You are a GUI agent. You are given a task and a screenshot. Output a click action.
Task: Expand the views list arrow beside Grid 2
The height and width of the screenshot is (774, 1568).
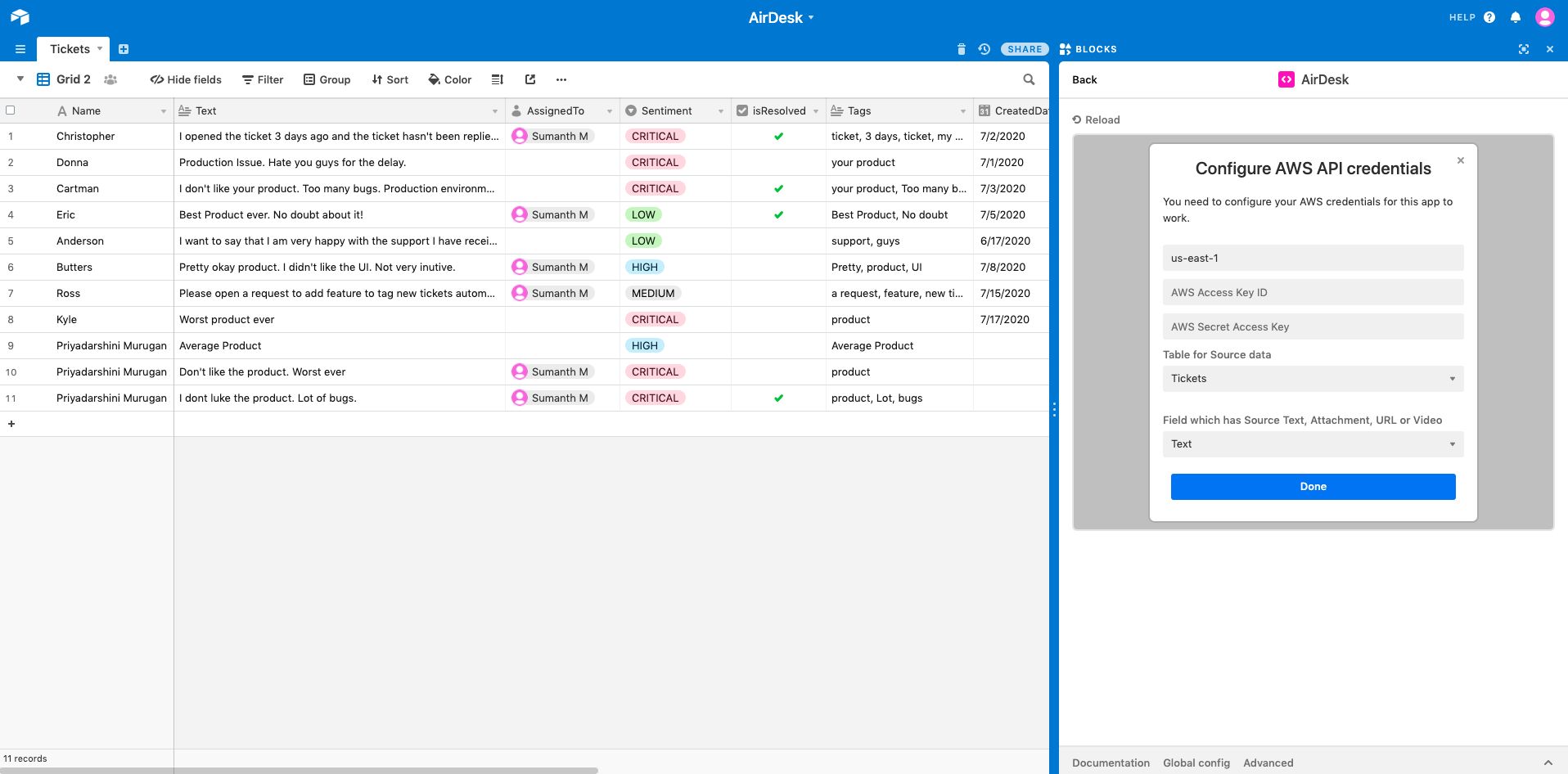20,79
